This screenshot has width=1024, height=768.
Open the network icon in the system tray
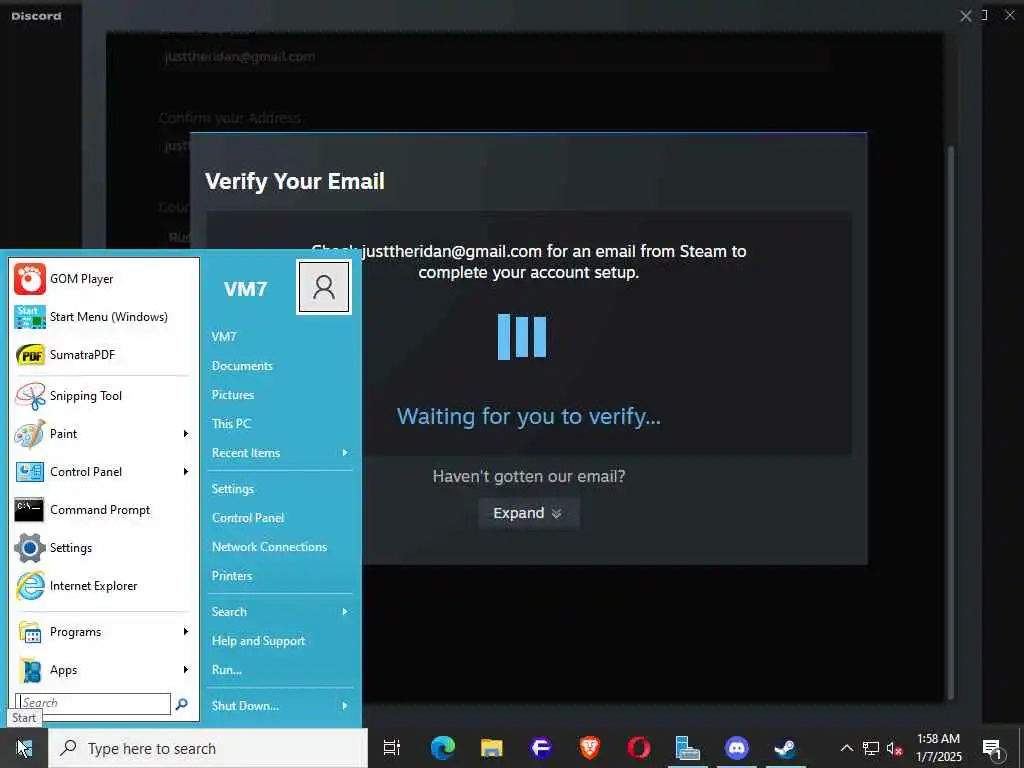pyautogui.click(x=871, y=748)
